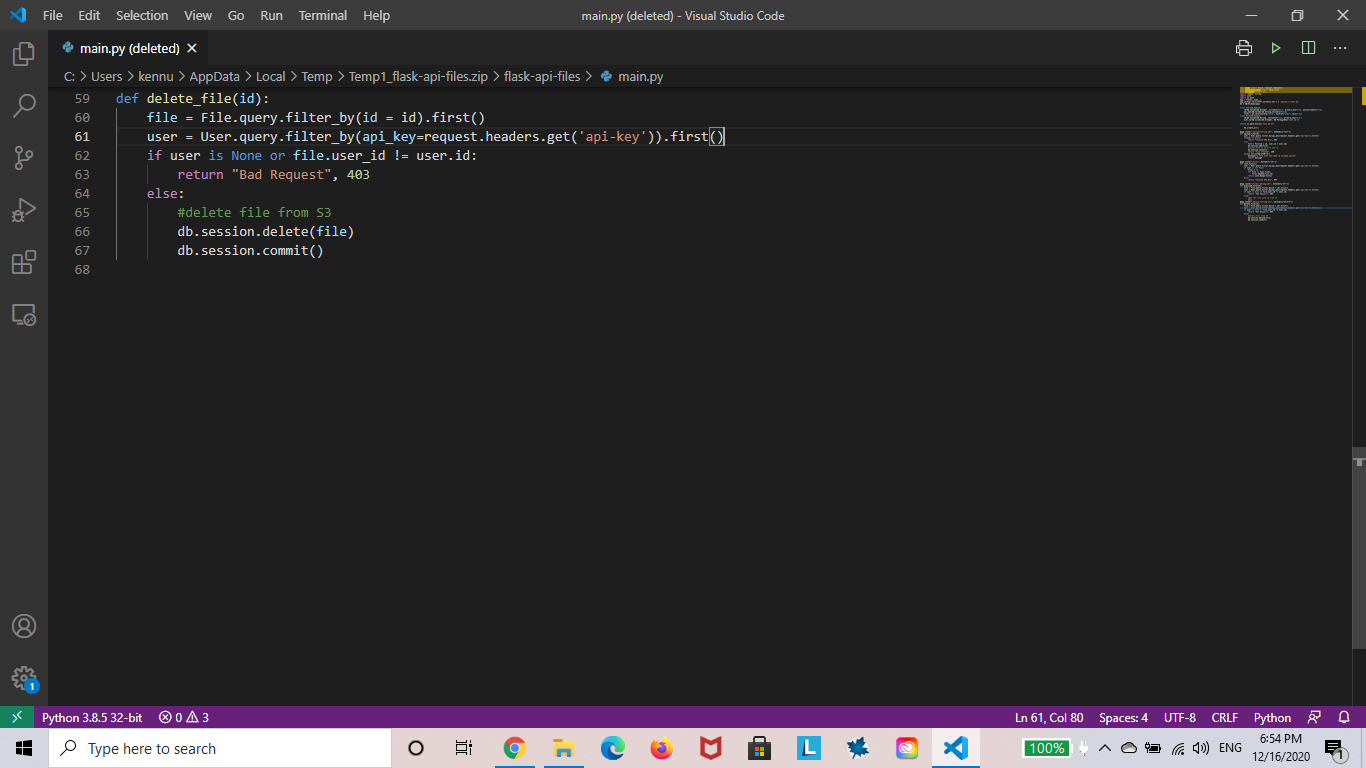Run the Python file with the play button
The image size is (1366, 768).
pos(1275,47)
